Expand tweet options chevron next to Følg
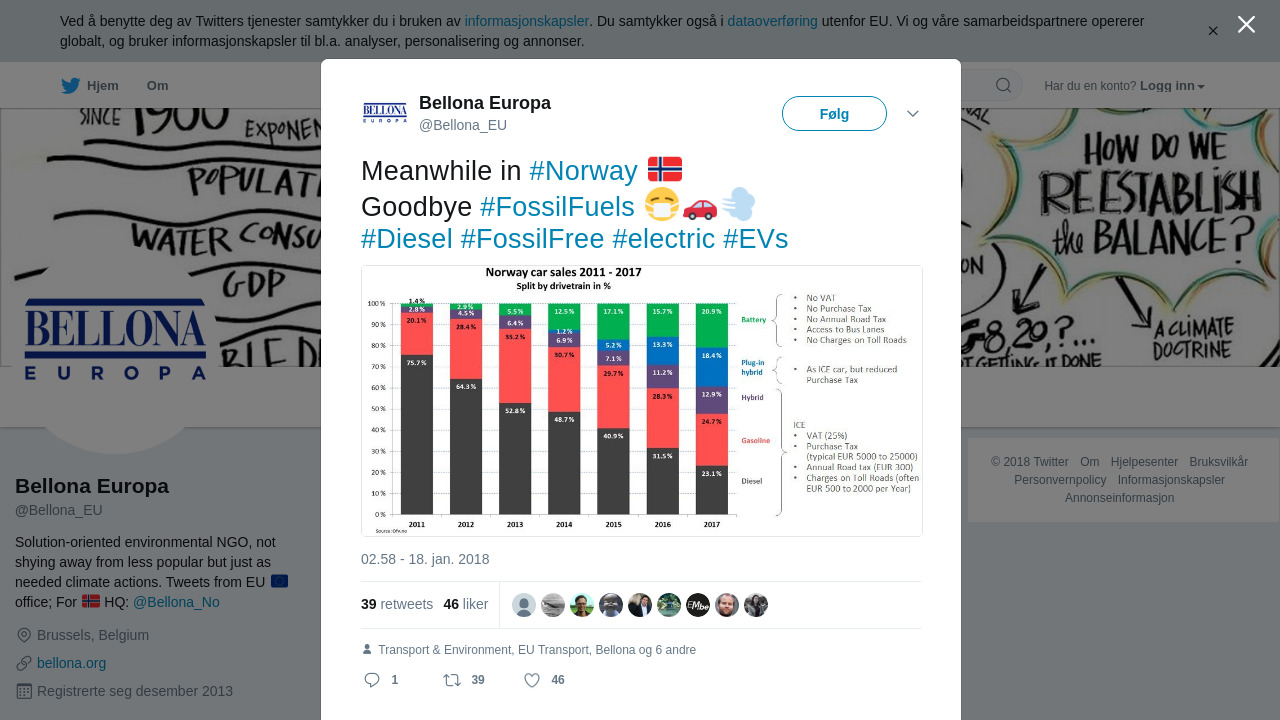 (x=913, y=114)
